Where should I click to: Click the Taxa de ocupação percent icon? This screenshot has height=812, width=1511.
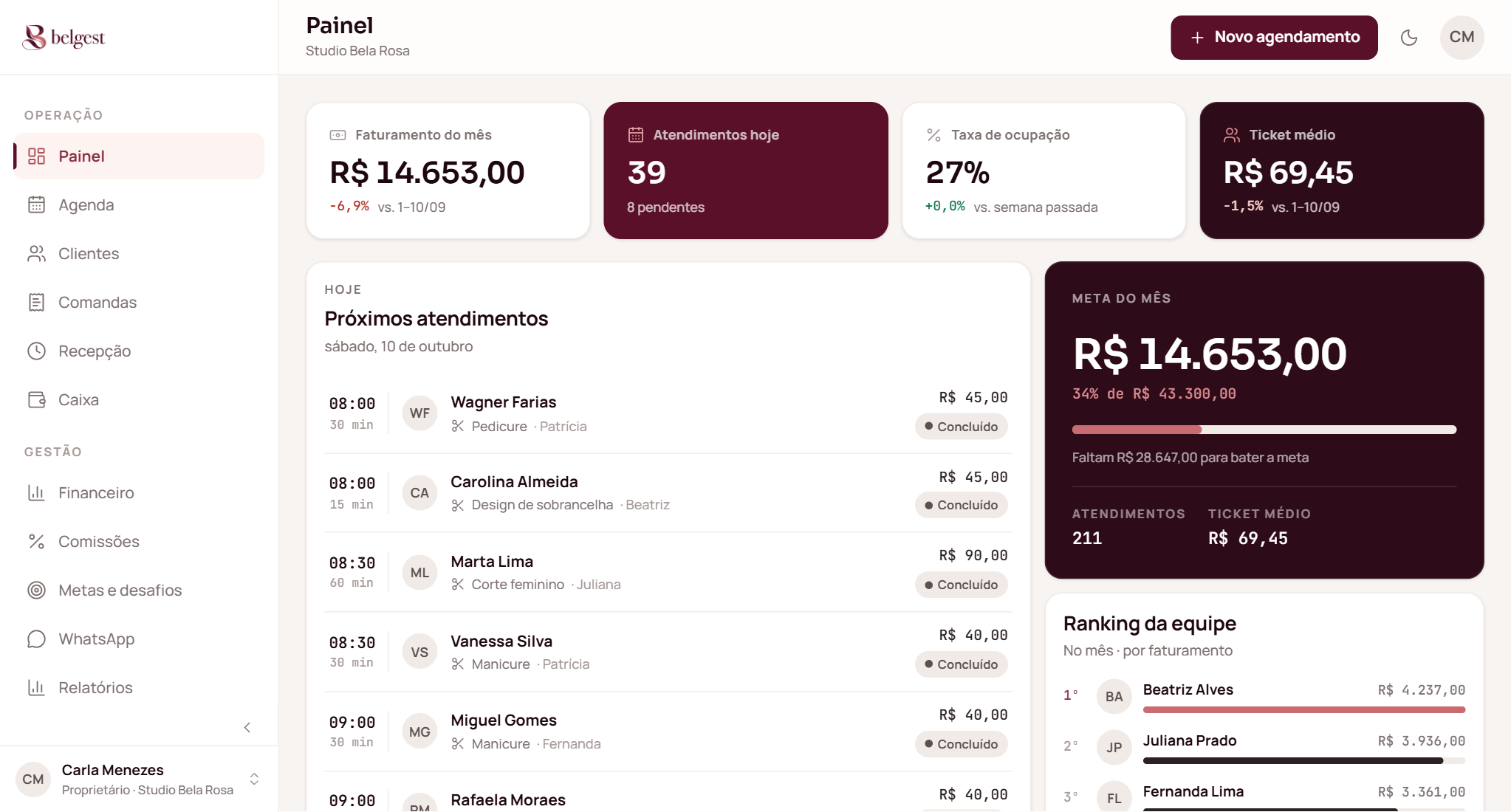coord(933,134)
